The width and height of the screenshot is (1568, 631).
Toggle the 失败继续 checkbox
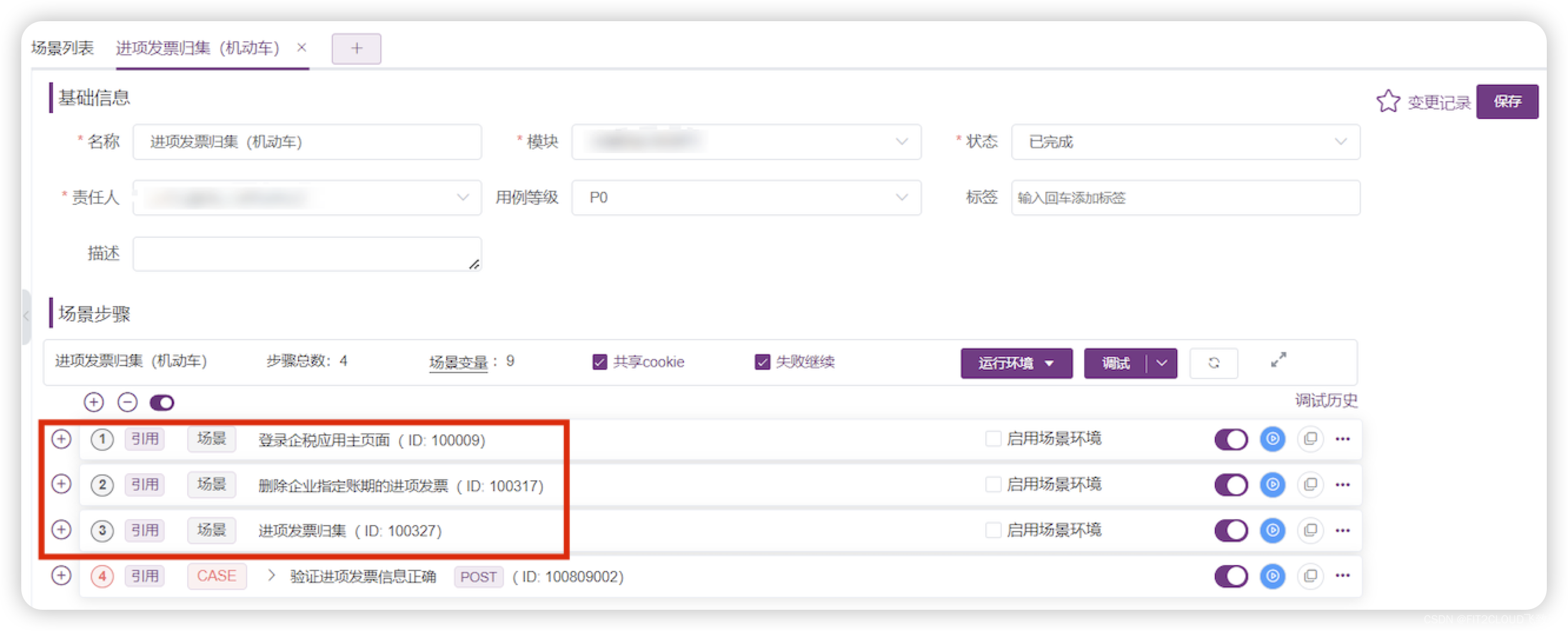[762, 362]
